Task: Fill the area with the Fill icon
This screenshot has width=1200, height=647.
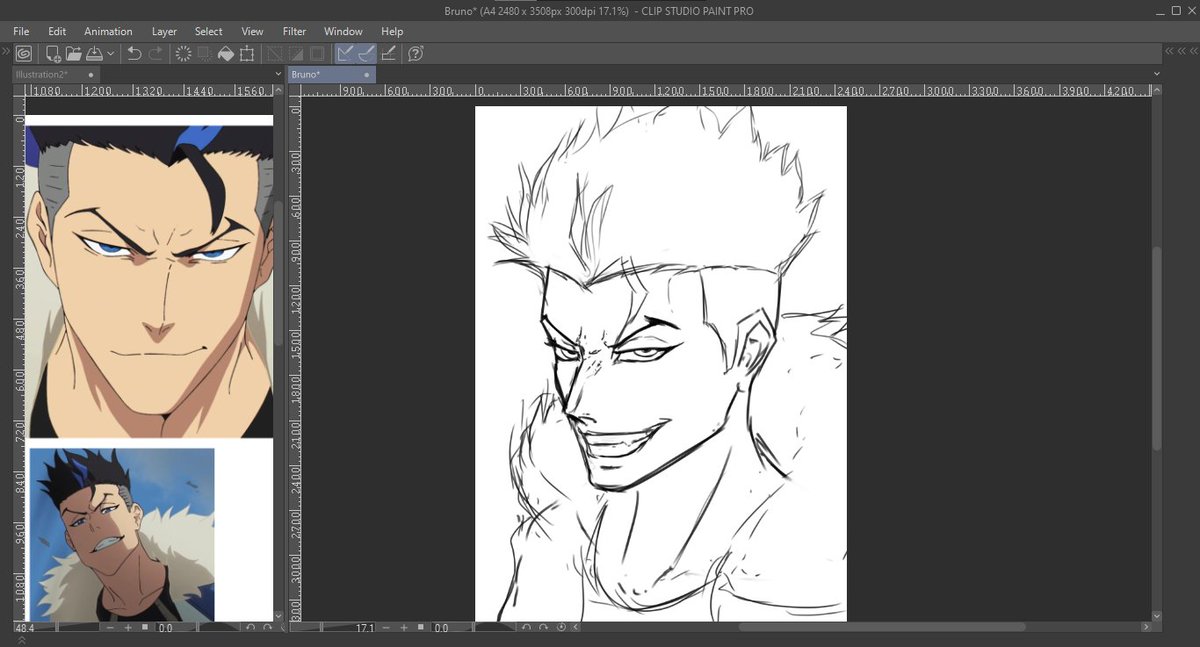Action: click(226, 53)
